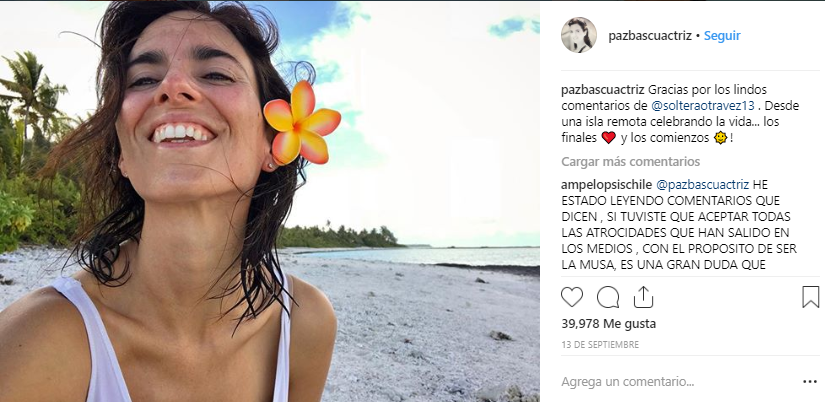The height and width of the screenshot is (402, 825).
Task: Like the post with the heart icon
Action: [x=572, y=297]
